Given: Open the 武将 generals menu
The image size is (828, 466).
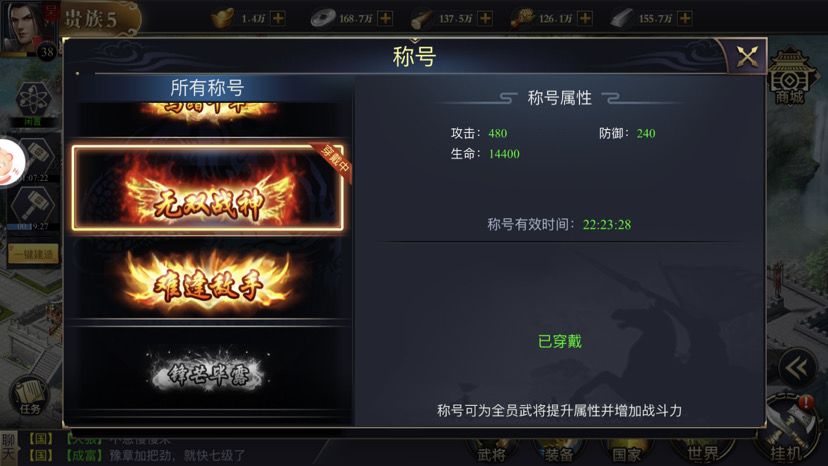Looking at the screenshot, I should [491, 453].
